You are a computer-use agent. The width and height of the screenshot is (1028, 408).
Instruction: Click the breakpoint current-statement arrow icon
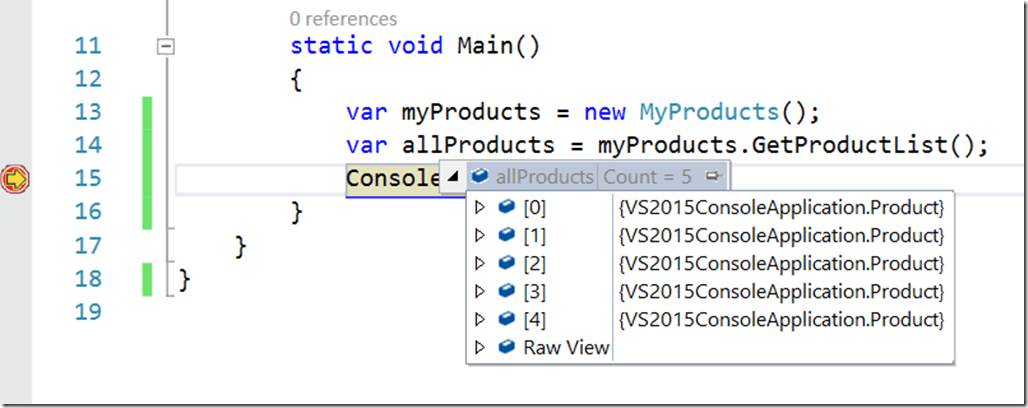pos(16,180)
